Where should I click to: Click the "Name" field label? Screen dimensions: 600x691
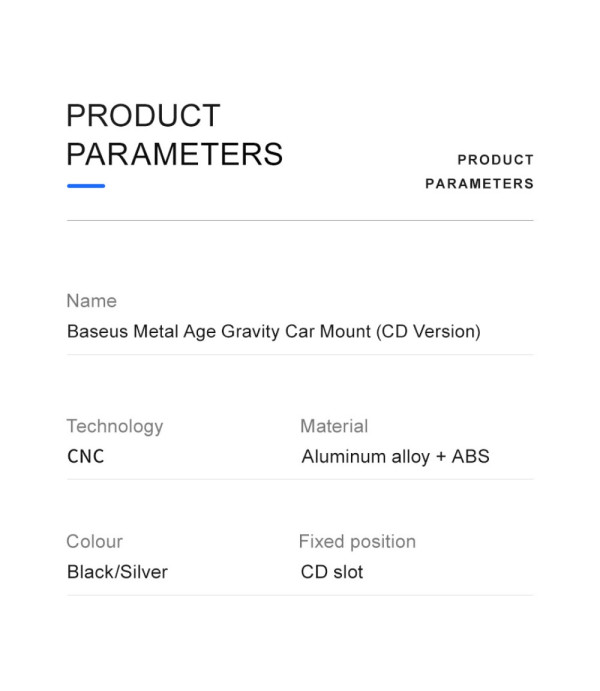(91, 301)
